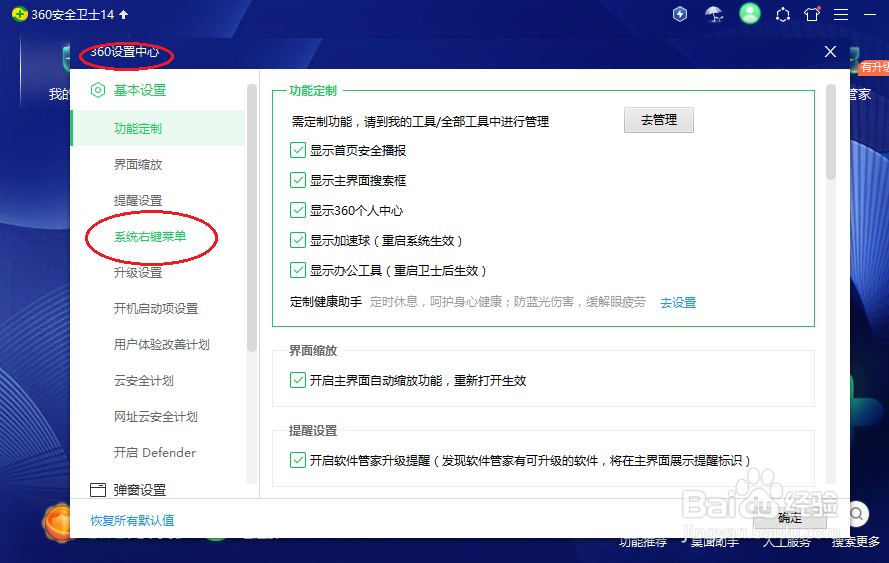
Task: Click the 去管理 button
Action: point(659,120)
